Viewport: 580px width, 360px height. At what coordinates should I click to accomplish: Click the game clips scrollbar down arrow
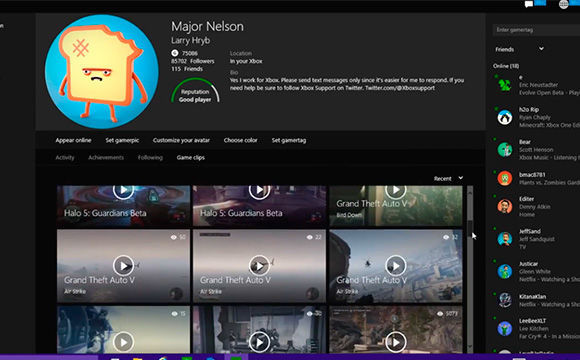click(470, 347)
